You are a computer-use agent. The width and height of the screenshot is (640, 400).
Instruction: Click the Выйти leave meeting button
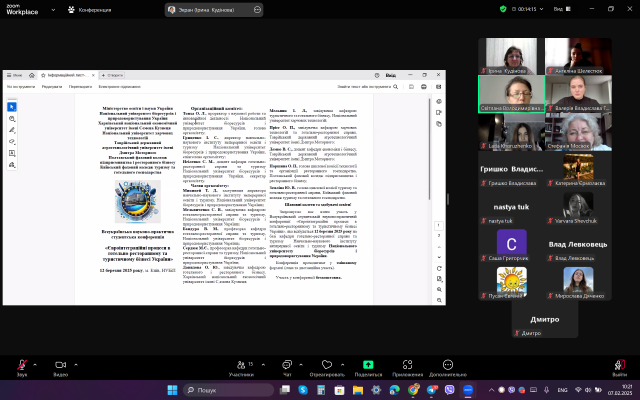pos(622,364)
